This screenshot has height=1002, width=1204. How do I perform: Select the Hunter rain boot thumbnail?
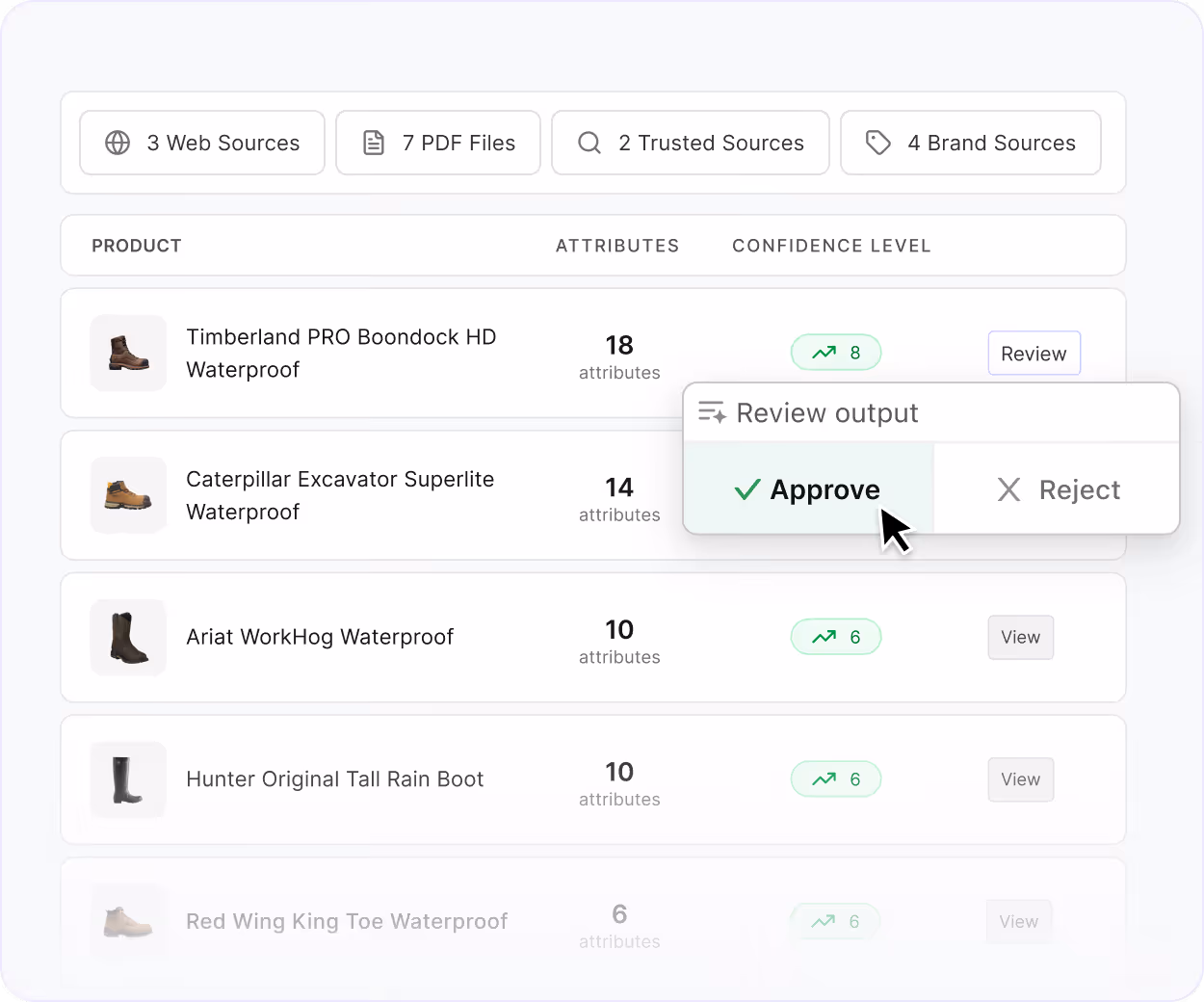(128, 779)
